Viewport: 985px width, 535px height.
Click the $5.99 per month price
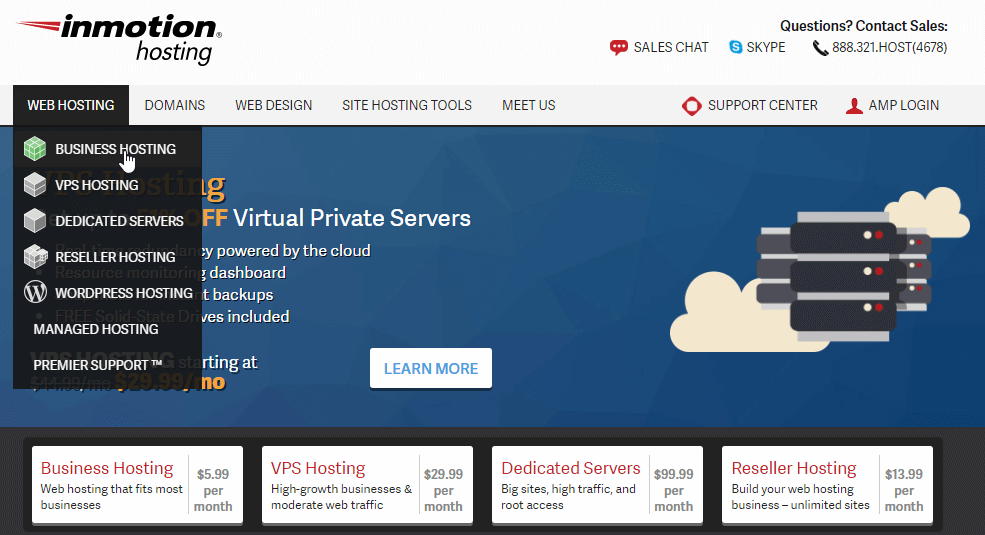coord(213,490)
